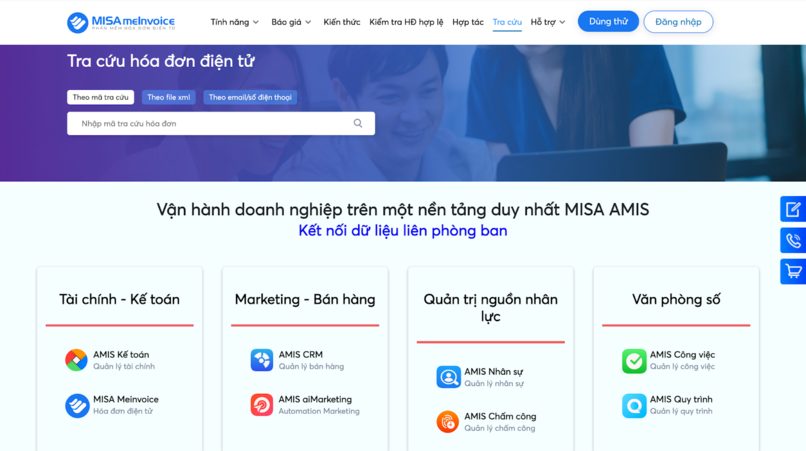Viewport: 806px width, 451px height.
Task: Click the Dùng thử button
Action: [608, 22]
